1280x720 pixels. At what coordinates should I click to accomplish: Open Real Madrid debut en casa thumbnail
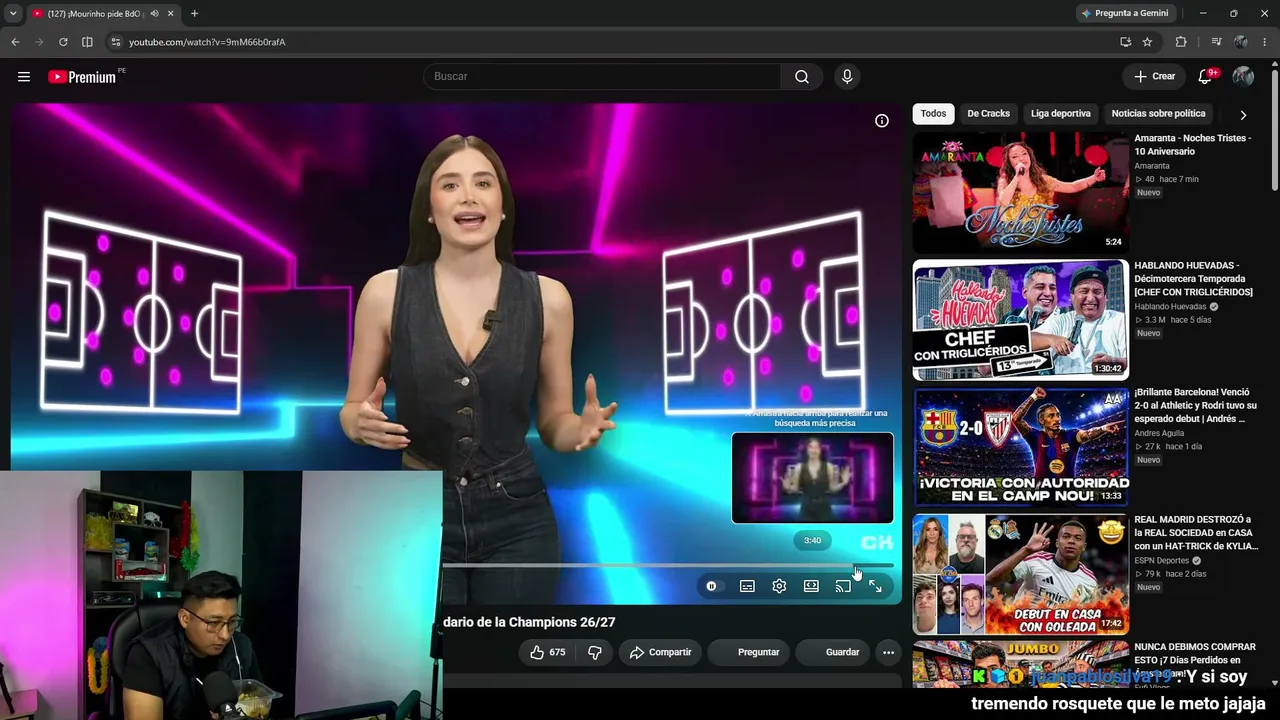[x=1020, y=574]
